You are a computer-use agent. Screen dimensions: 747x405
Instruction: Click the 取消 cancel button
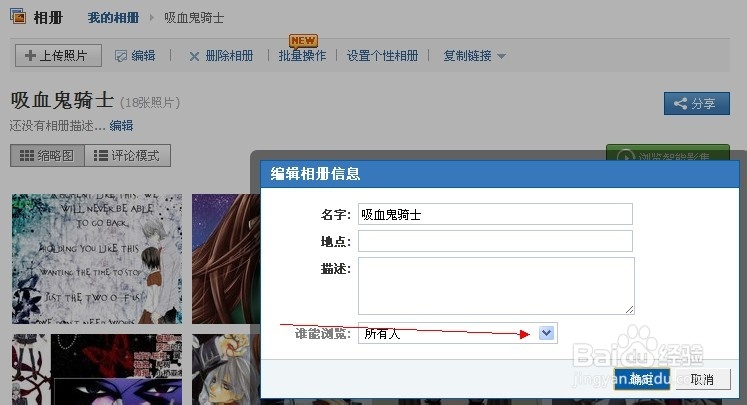tap(703, 379)
